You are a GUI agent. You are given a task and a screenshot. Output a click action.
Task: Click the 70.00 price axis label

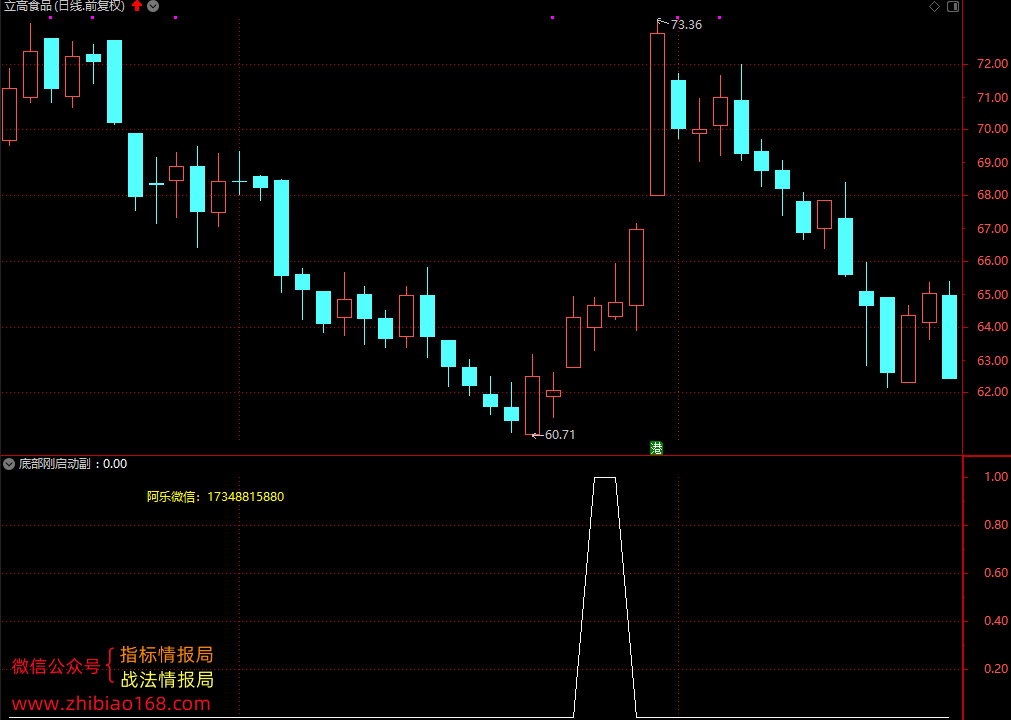(x=992, y=129)
